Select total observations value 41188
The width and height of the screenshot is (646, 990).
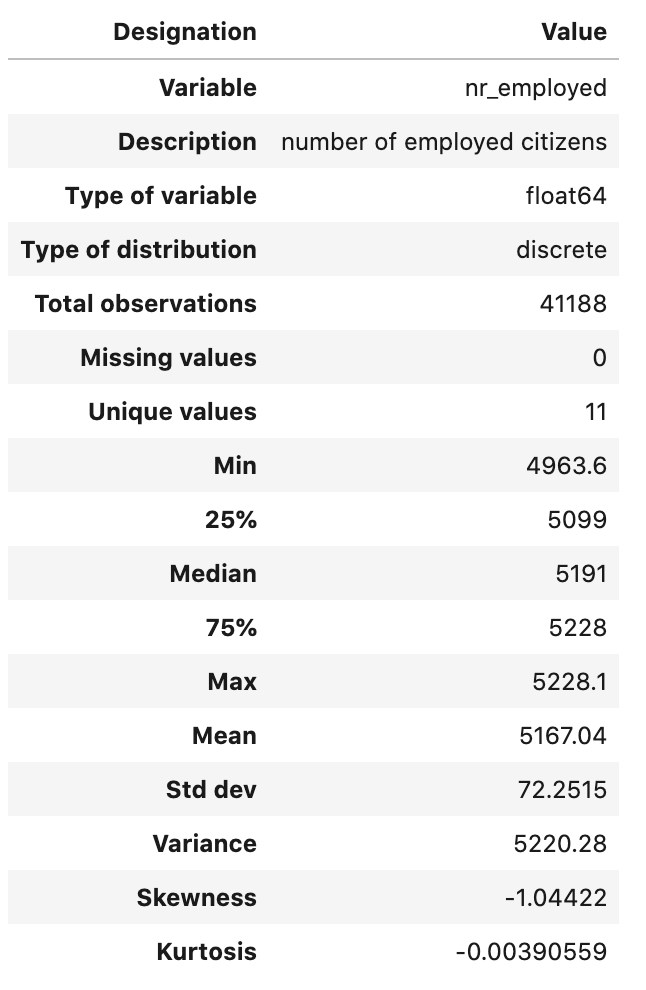pyautogui.click(x=573, y=304)
